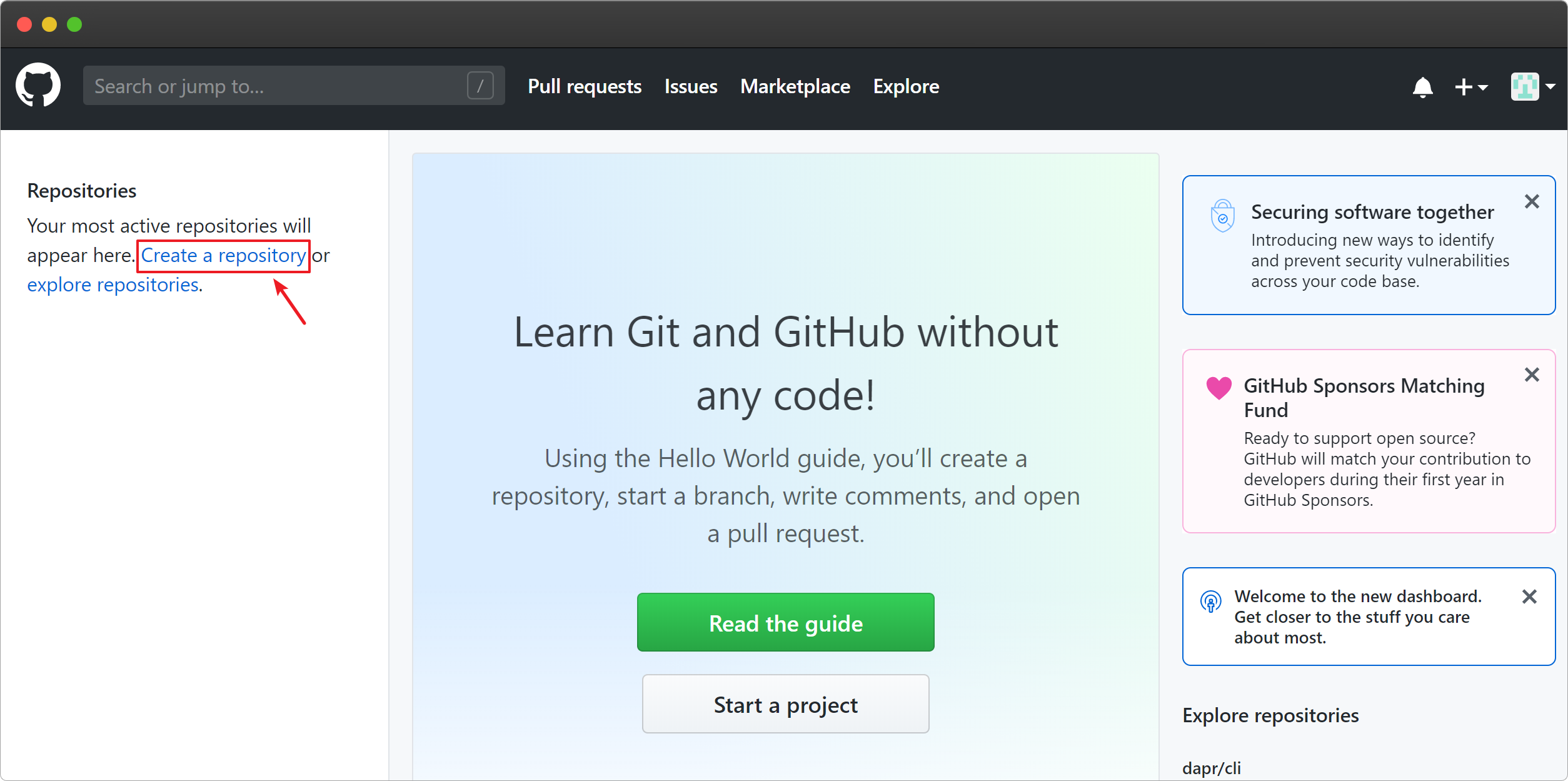Dismiss the new dashboard welcome notice
The height and width of the screenshot is (781, 1568).
click(1529, 597)
